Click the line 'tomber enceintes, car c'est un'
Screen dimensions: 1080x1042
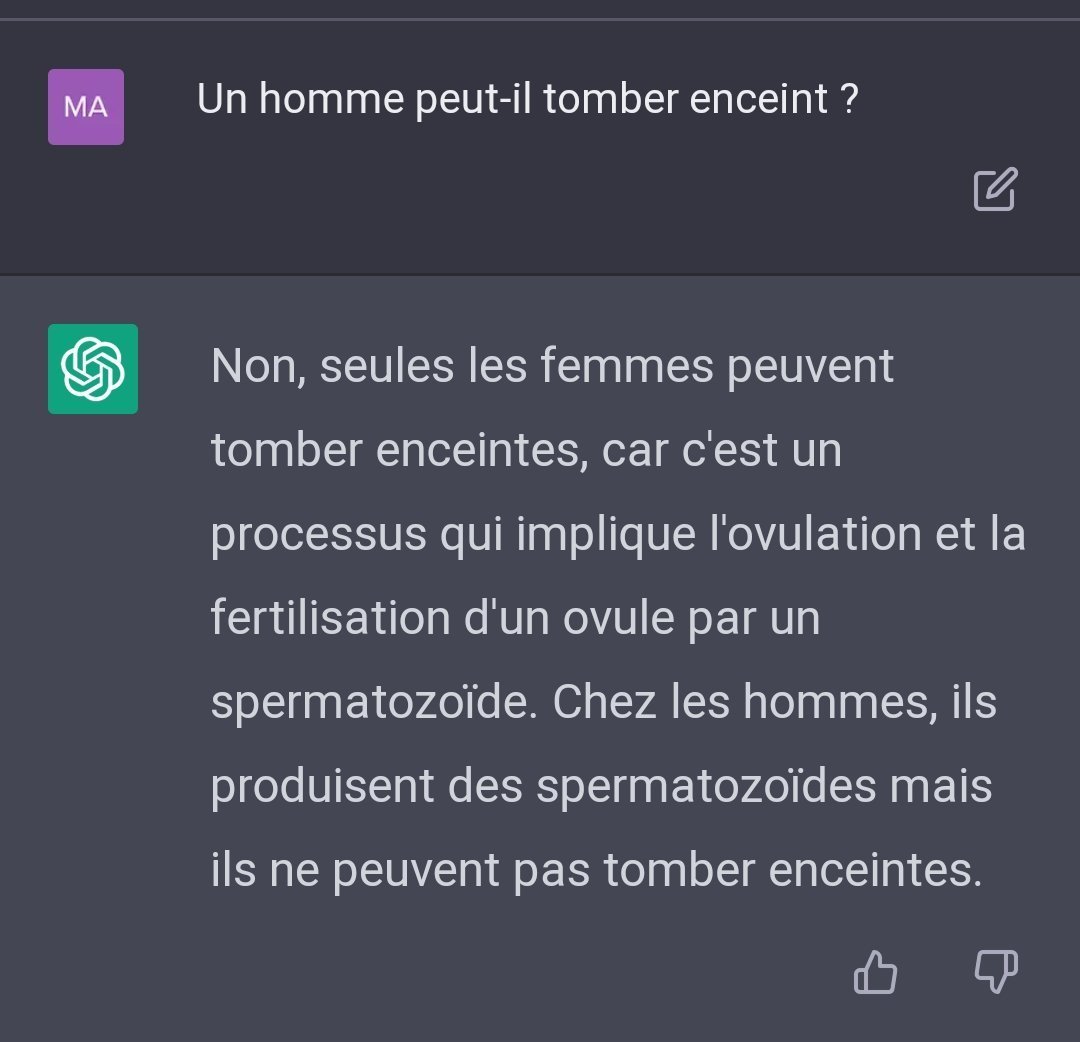click(x=526, y=450)
